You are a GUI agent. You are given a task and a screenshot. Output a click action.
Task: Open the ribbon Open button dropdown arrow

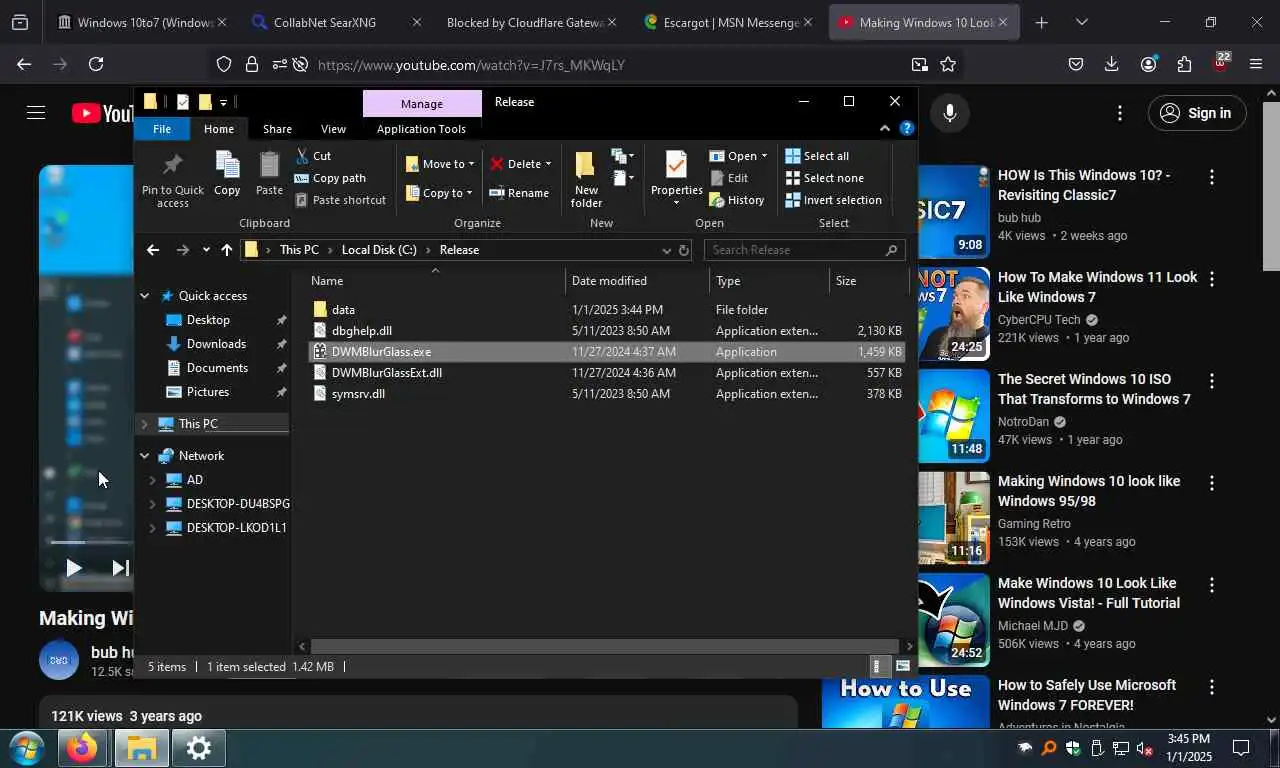[764, 156]
